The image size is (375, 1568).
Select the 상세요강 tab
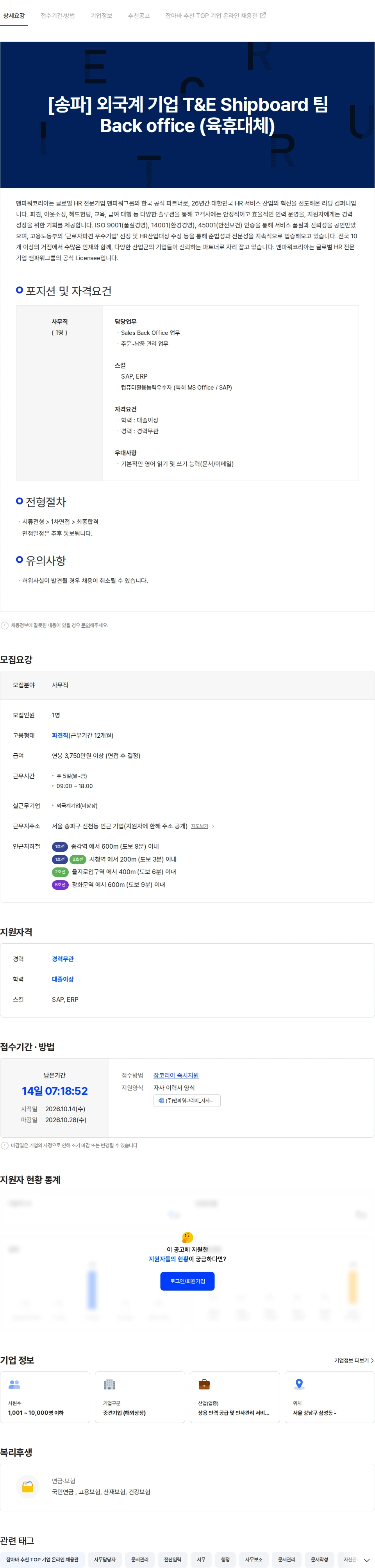coord(14,16)
